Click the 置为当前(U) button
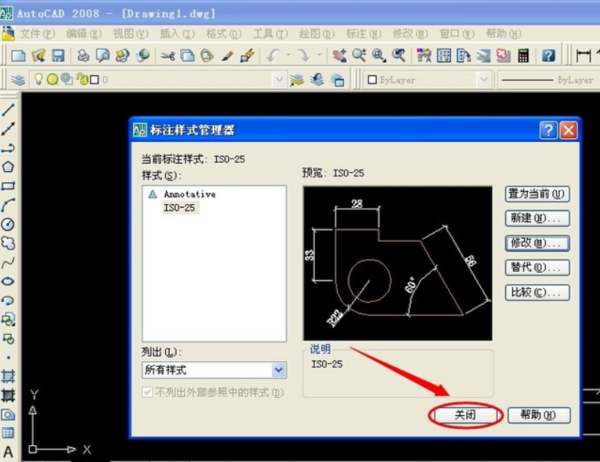The image size is (600, 462). tap(537, 194)
